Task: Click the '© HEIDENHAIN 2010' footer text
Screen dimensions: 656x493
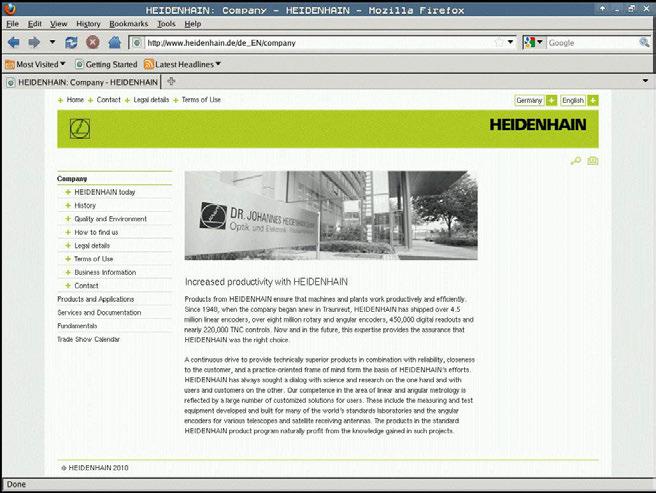Action: 95,468
